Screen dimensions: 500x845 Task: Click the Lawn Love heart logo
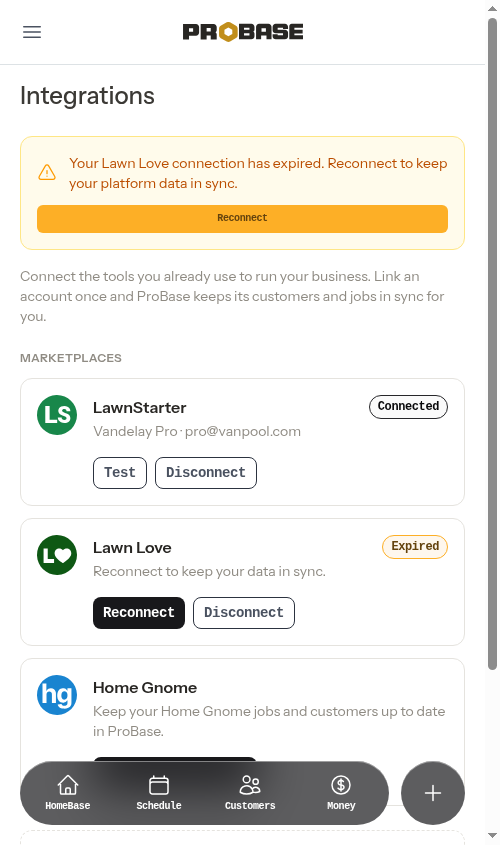click(x=57, y=555)
